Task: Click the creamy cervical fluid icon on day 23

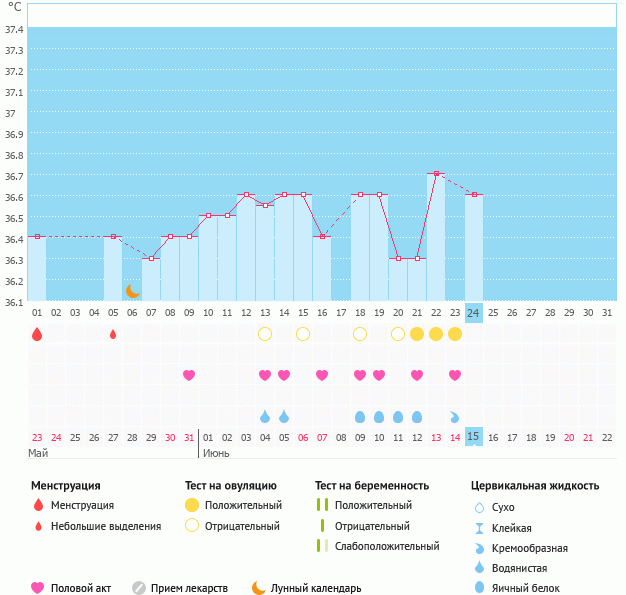Action: point(455,416)
